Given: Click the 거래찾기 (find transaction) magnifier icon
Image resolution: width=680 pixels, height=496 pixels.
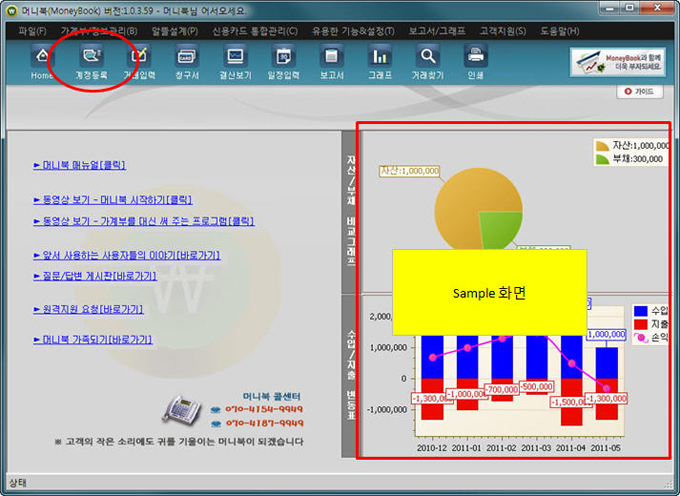Looking at the screenshot, I should point(428,62).
